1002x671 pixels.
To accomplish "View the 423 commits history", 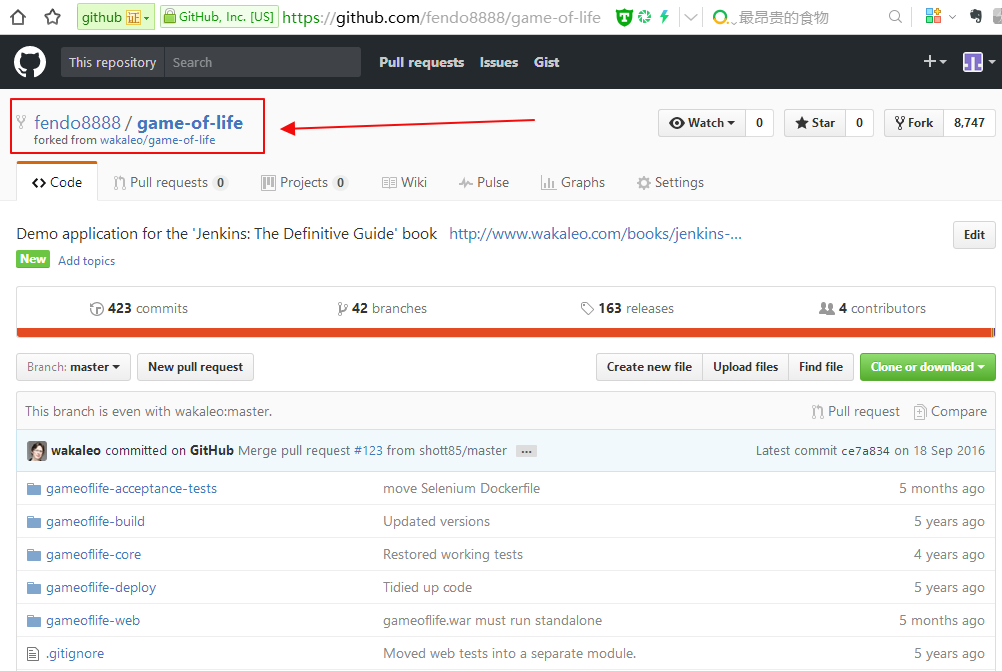I will pos(139,309).
